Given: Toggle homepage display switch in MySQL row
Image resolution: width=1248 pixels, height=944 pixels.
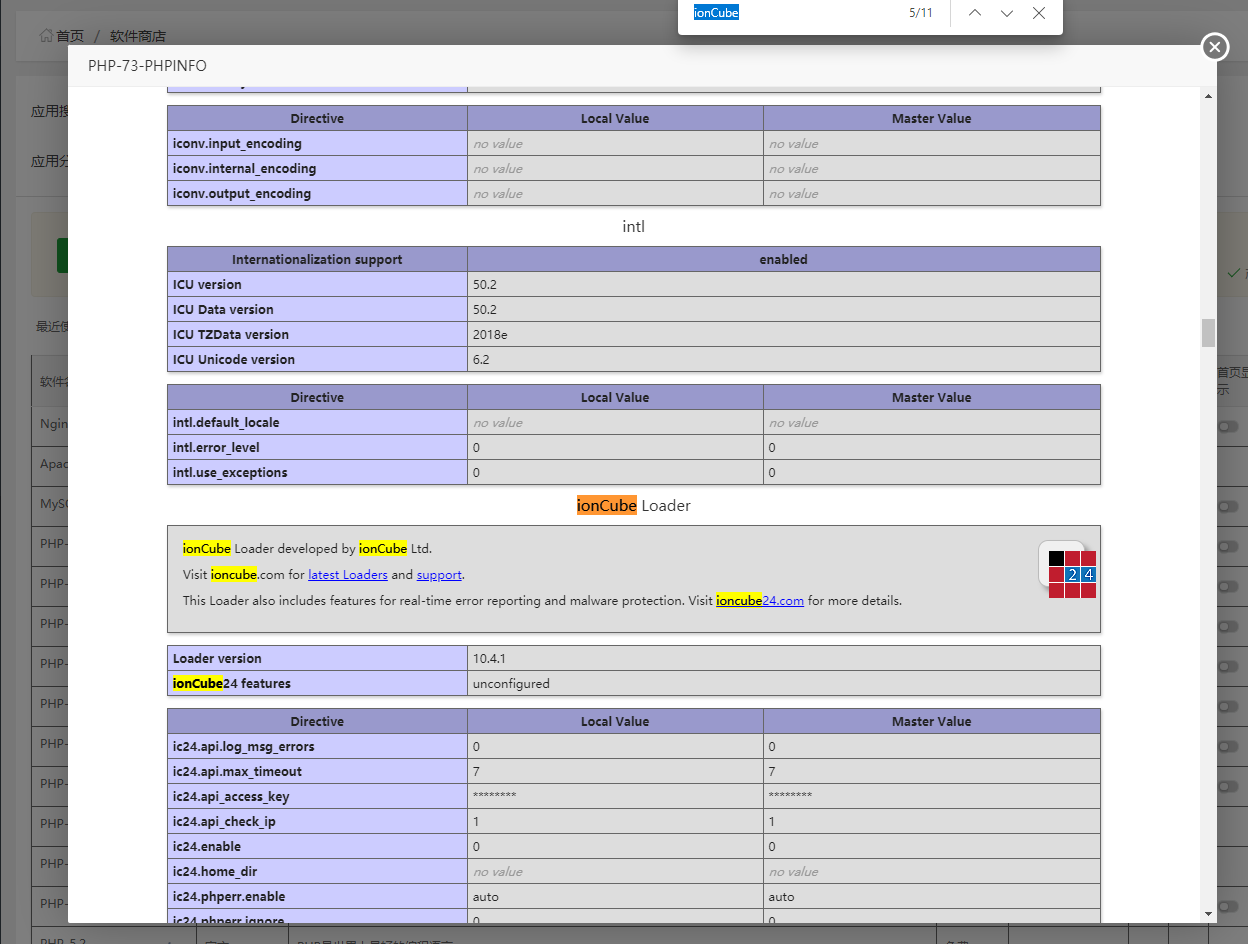Looking at the screenshot, I should 1227,506.
